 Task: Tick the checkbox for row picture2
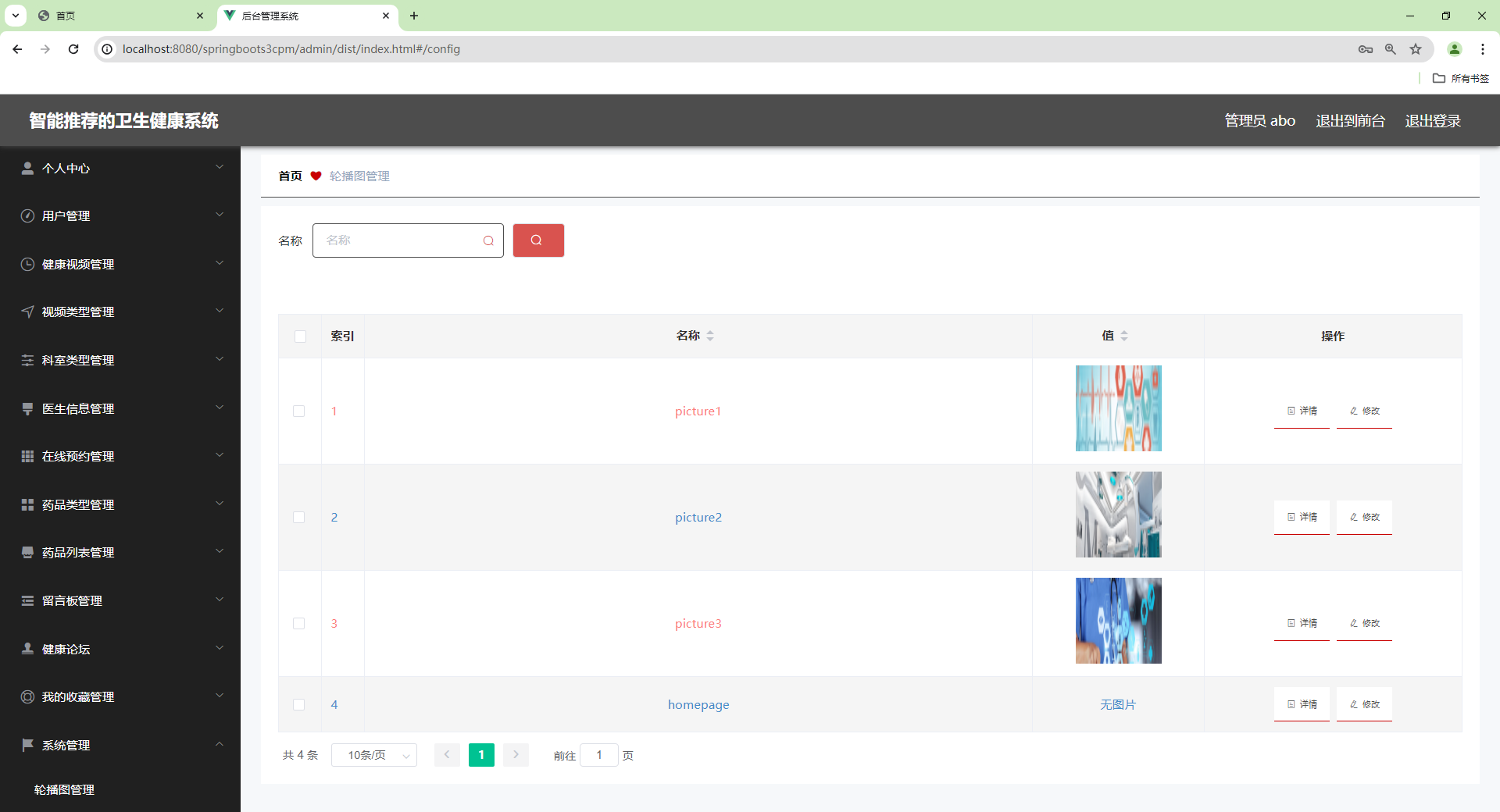tap(299, 517)
